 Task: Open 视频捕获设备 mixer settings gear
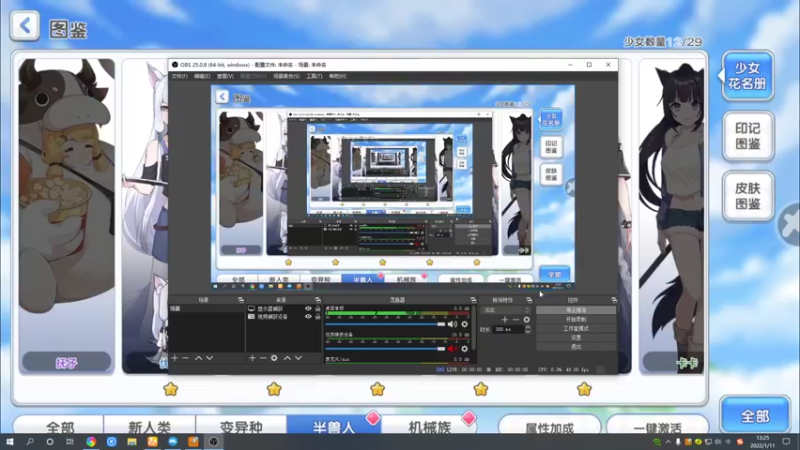click(465, 349)
